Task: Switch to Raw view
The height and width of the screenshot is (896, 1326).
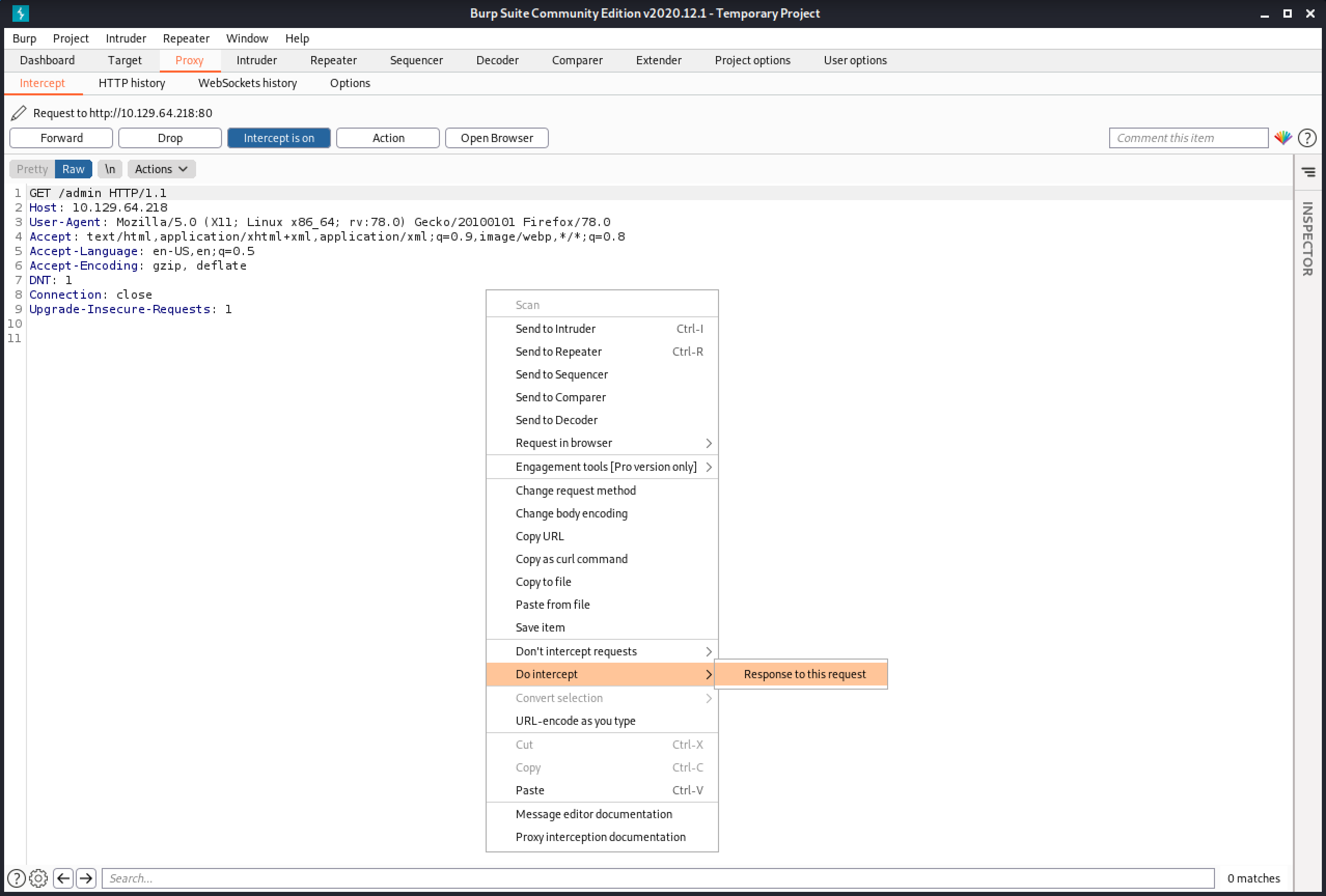Action: coord(73,169)
